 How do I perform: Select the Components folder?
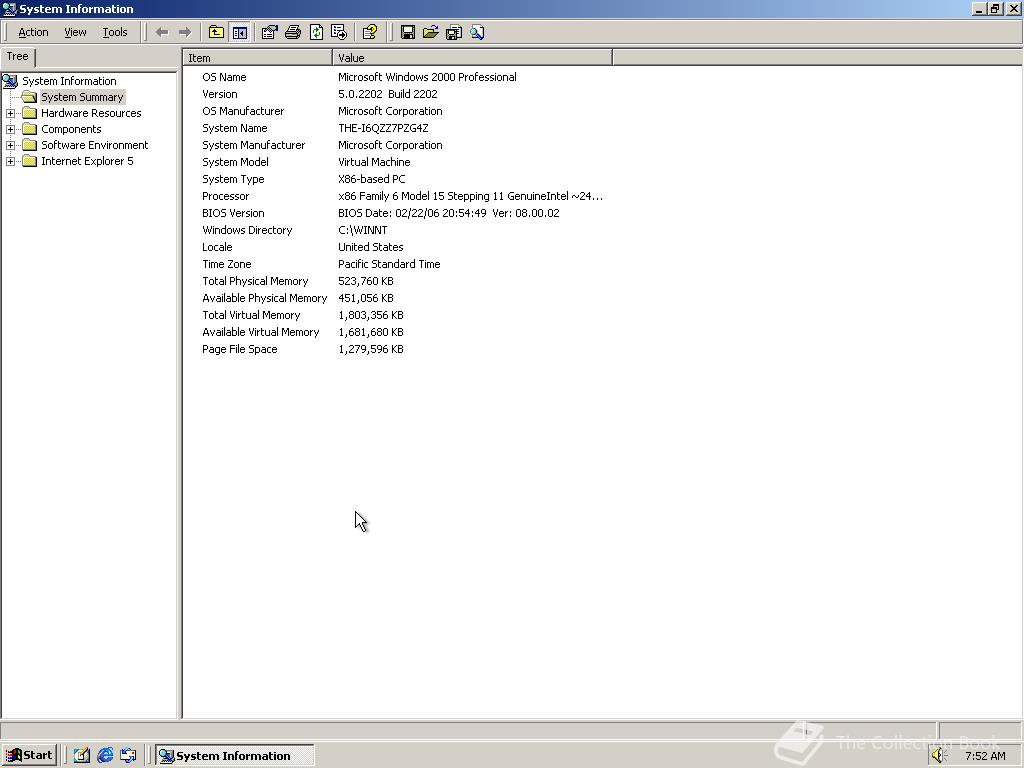(x=71, y=129)
